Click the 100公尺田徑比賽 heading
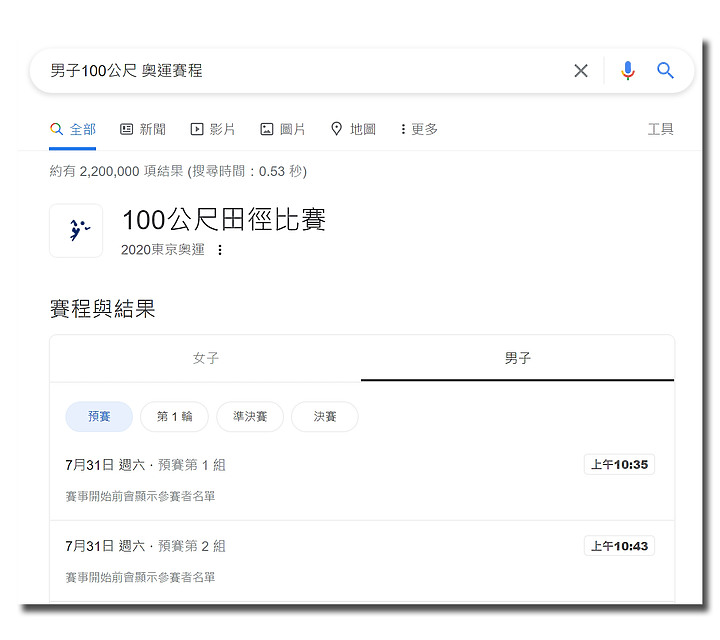 pos(224,219)
